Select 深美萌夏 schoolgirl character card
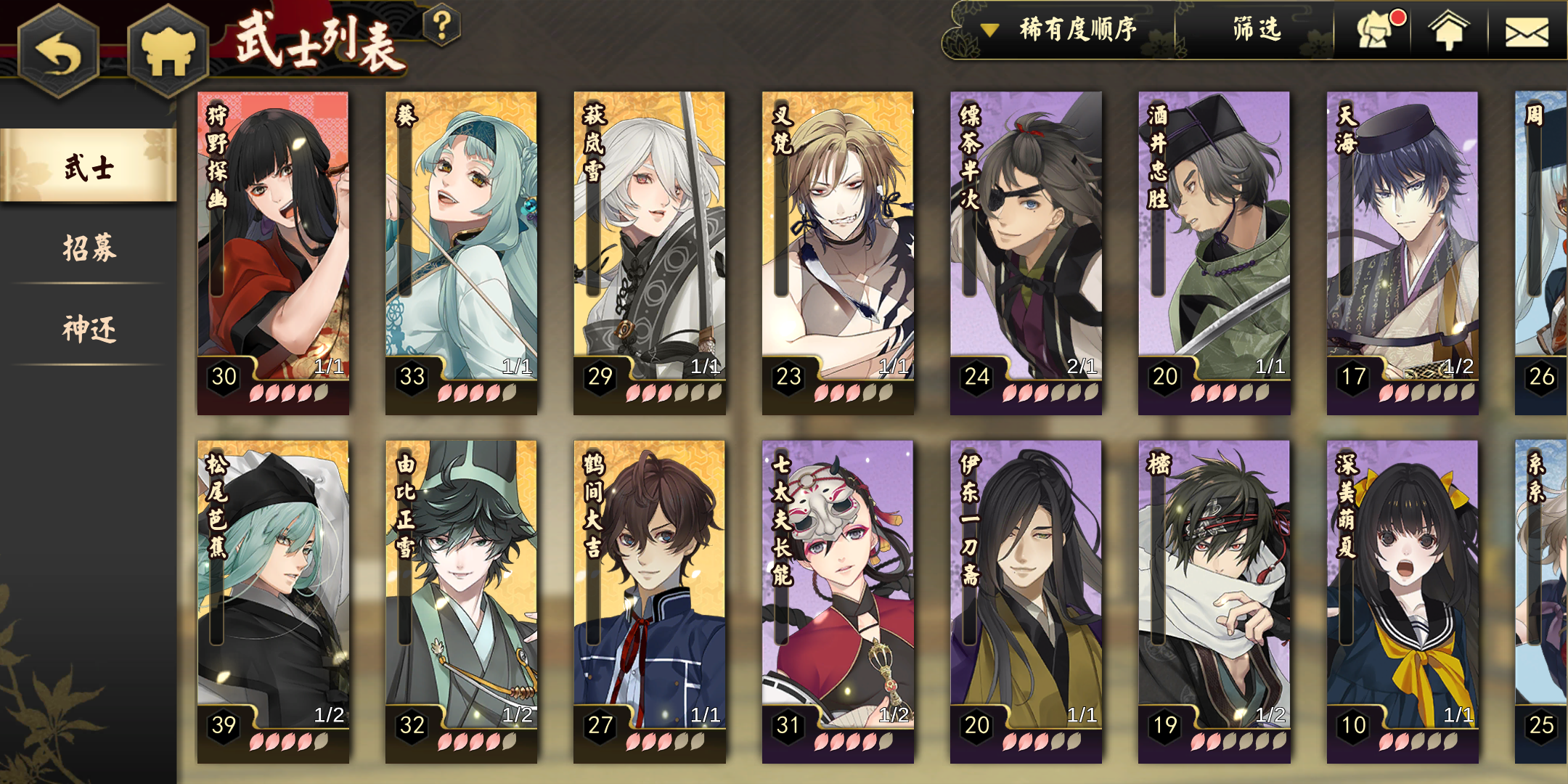The height and width of the screenshot is (784, 1568). pyautogui.click(x=1402, y=602)
